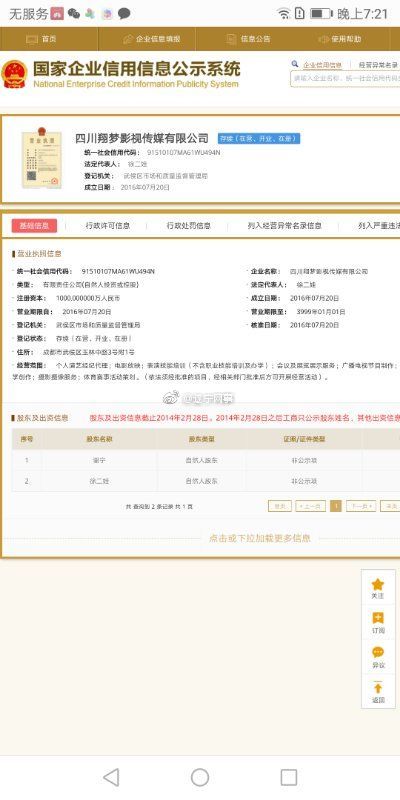Click registered capital 1000.000000万人民币
This screenshot has height=800, width=400.
(88, 298)
